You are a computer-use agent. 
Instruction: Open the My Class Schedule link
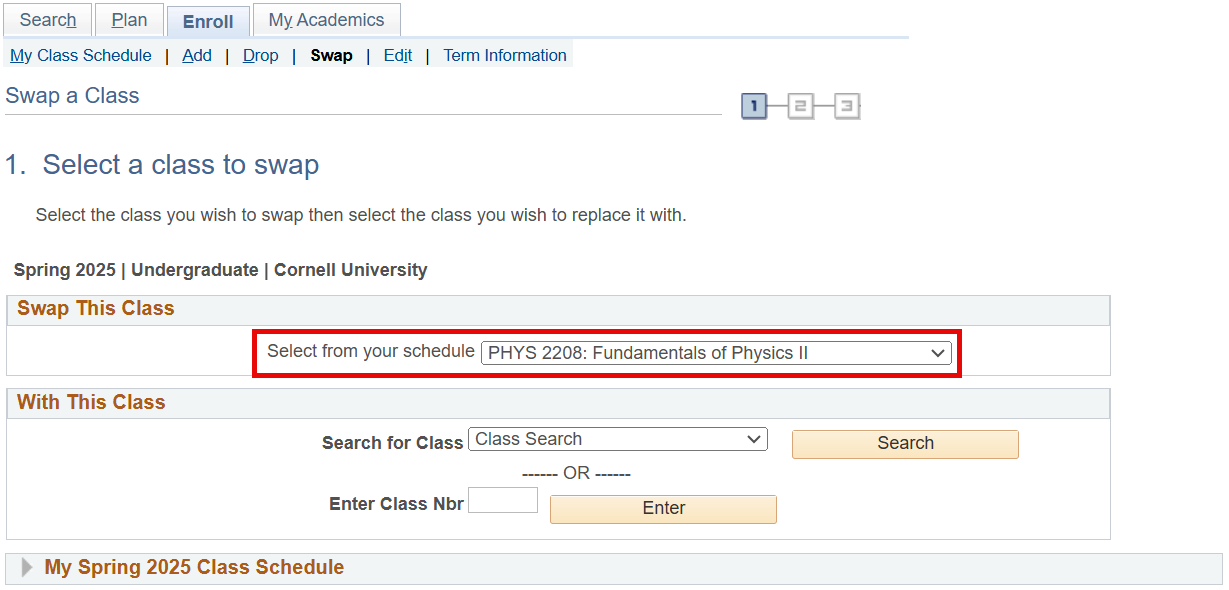[81, 56]
